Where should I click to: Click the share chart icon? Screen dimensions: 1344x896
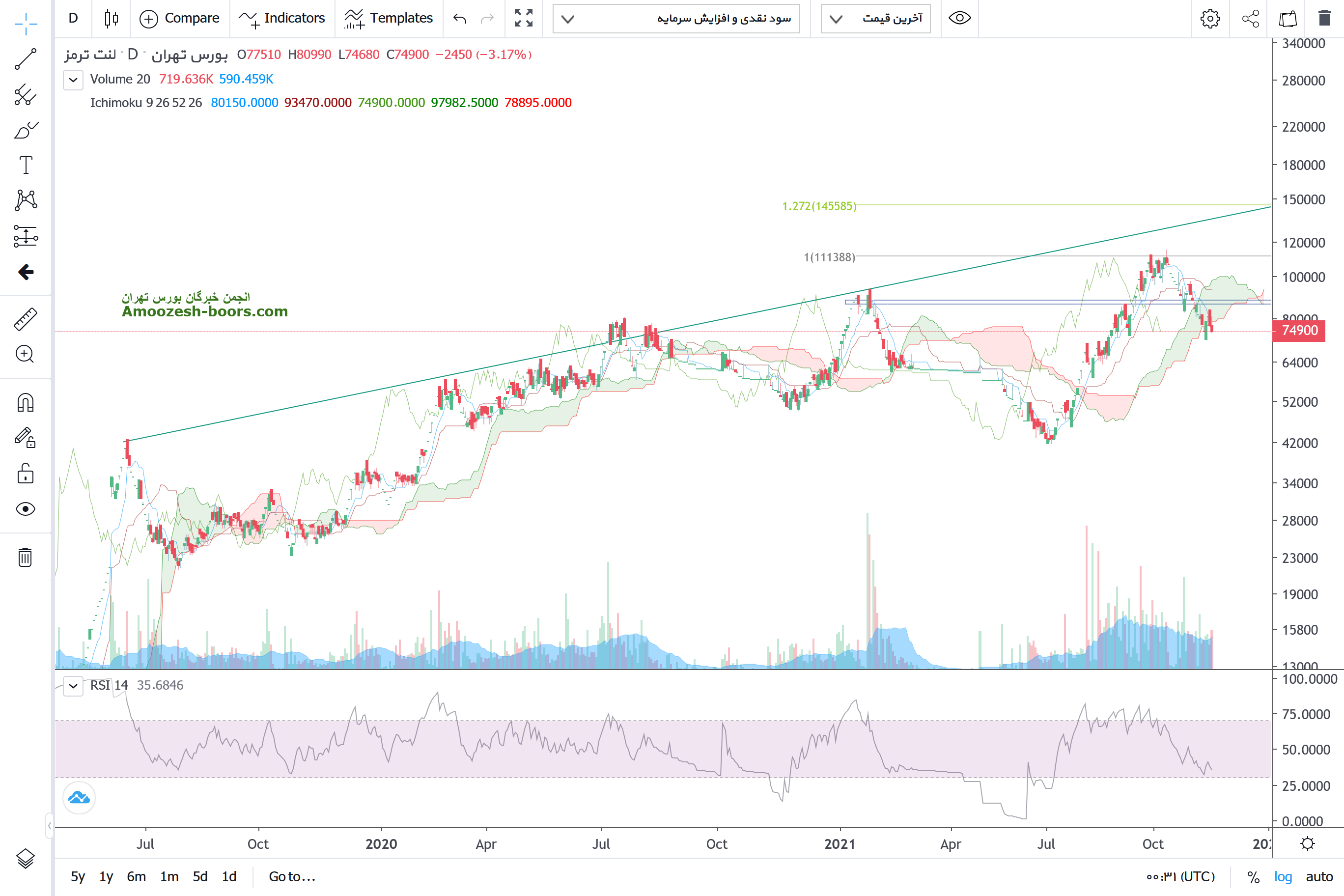coord(1250,19)
